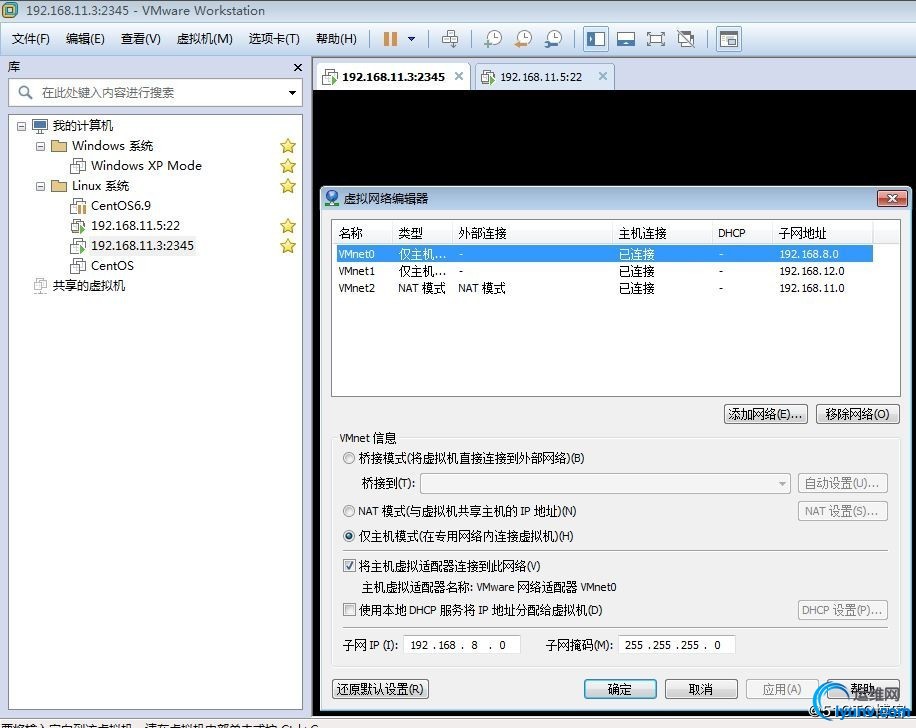Click the 192.168.11.3:2345 tab VM icon
916x728 pixels.
pos(330,77)
